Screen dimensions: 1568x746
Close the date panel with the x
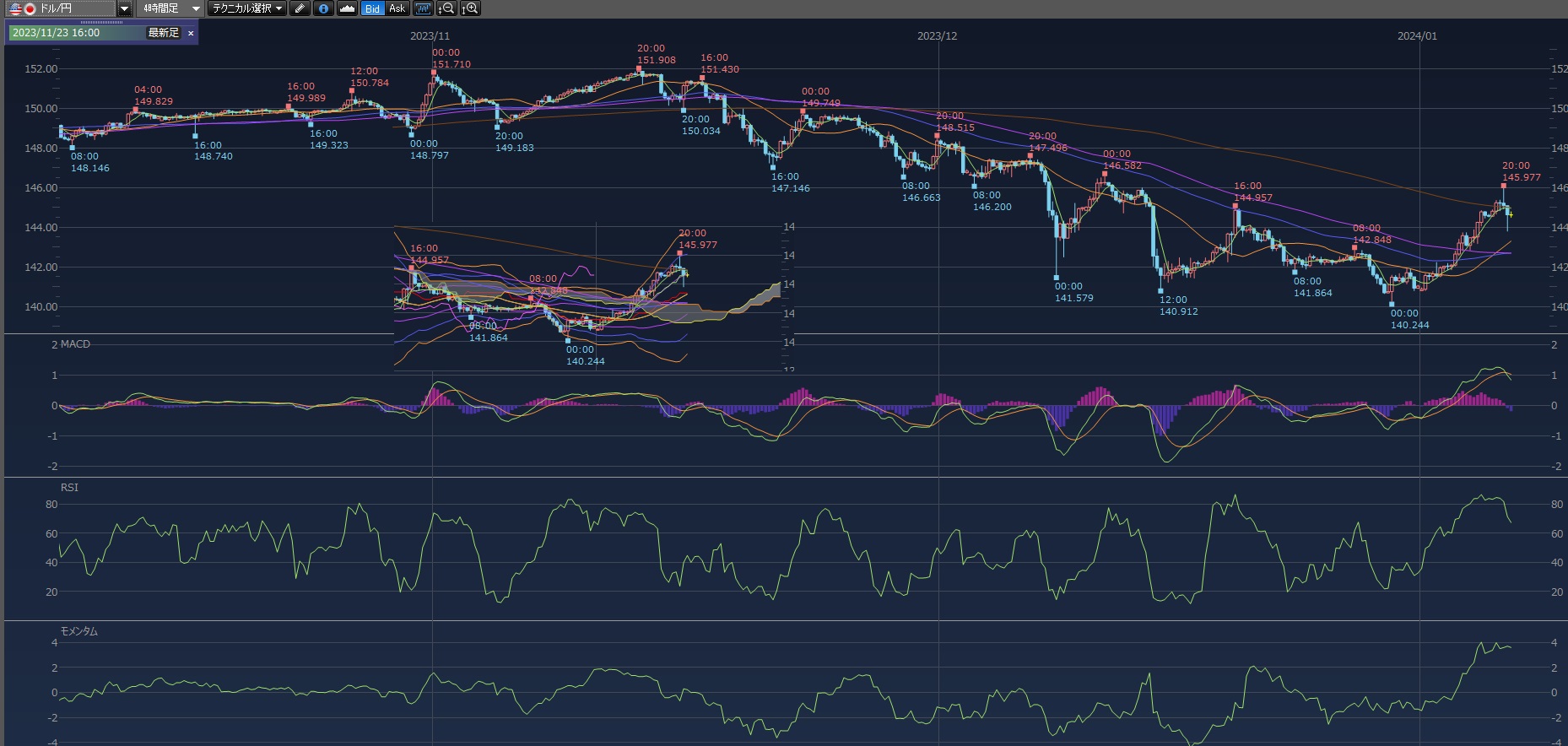coord(191,33)
